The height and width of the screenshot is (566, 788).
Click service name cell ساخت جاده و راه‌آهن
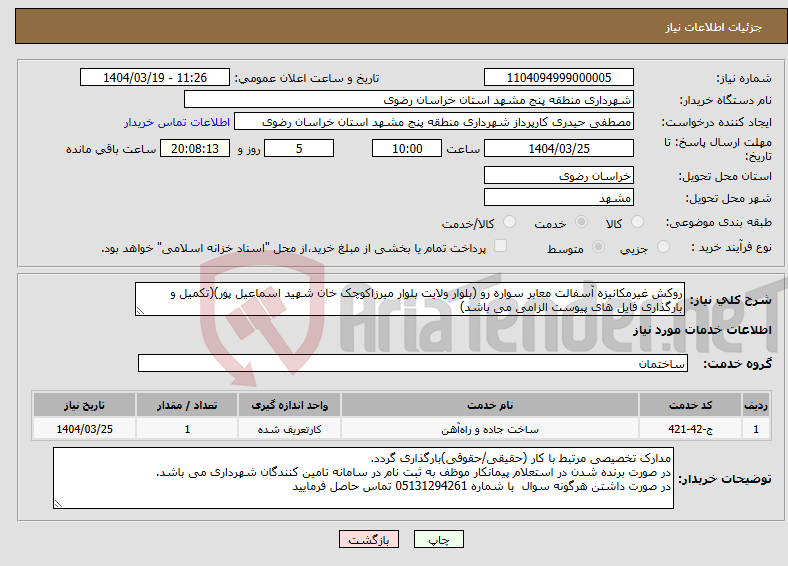(489, 429)
